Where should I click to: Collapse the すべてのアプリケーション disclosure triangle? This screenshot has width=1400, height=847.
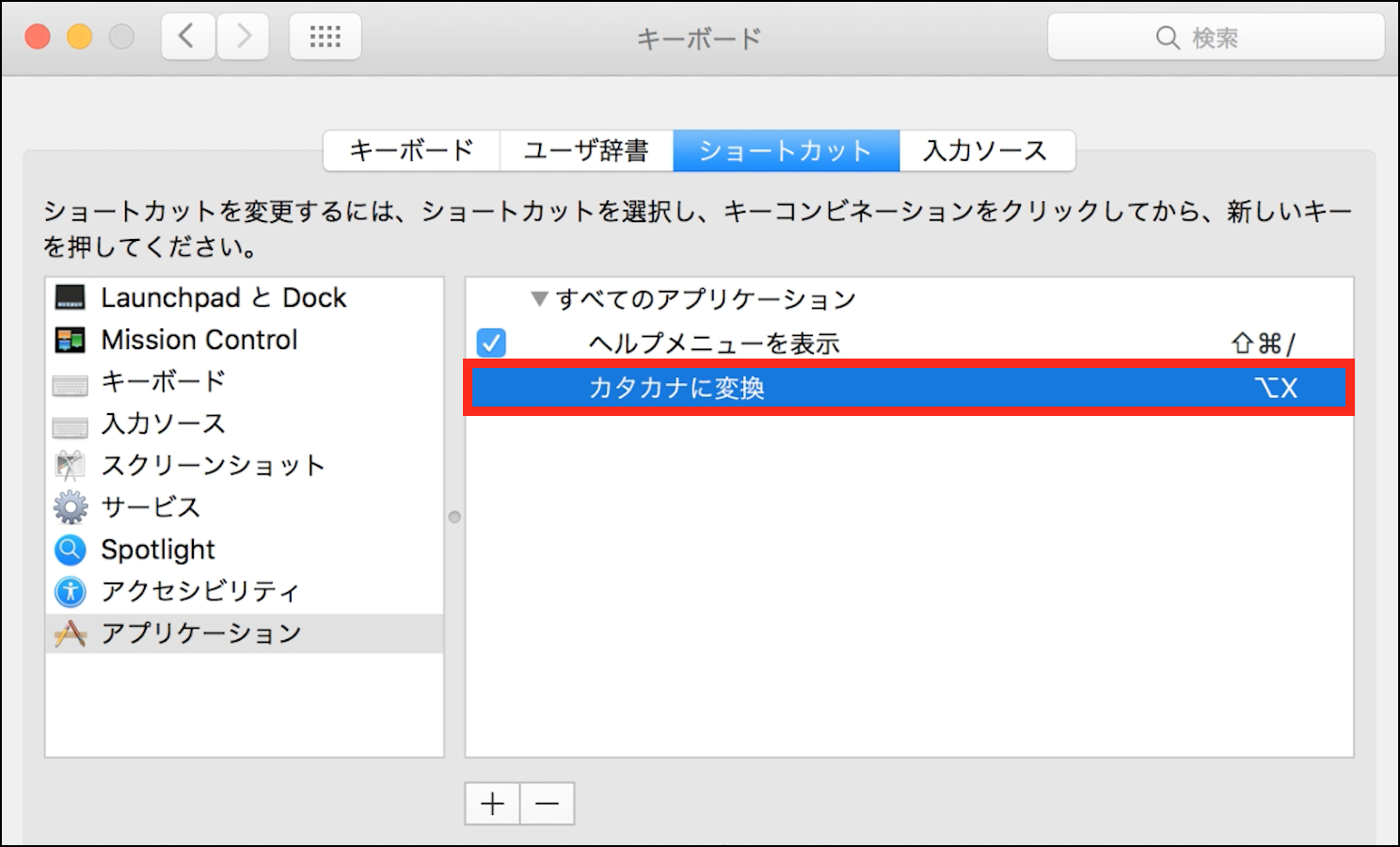[x=539, y=299]
